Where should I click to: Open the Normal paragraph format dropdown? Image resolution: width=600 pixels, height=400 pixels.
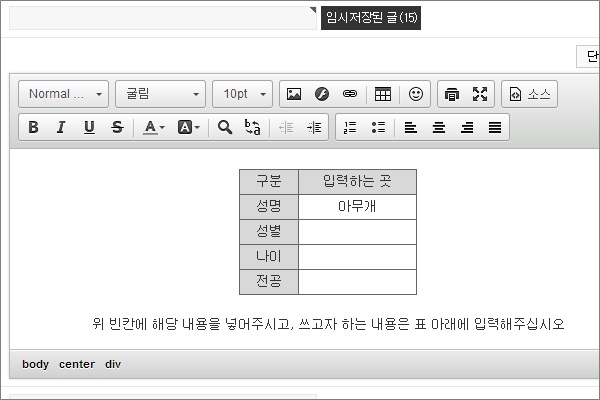[x=64, y=94]
